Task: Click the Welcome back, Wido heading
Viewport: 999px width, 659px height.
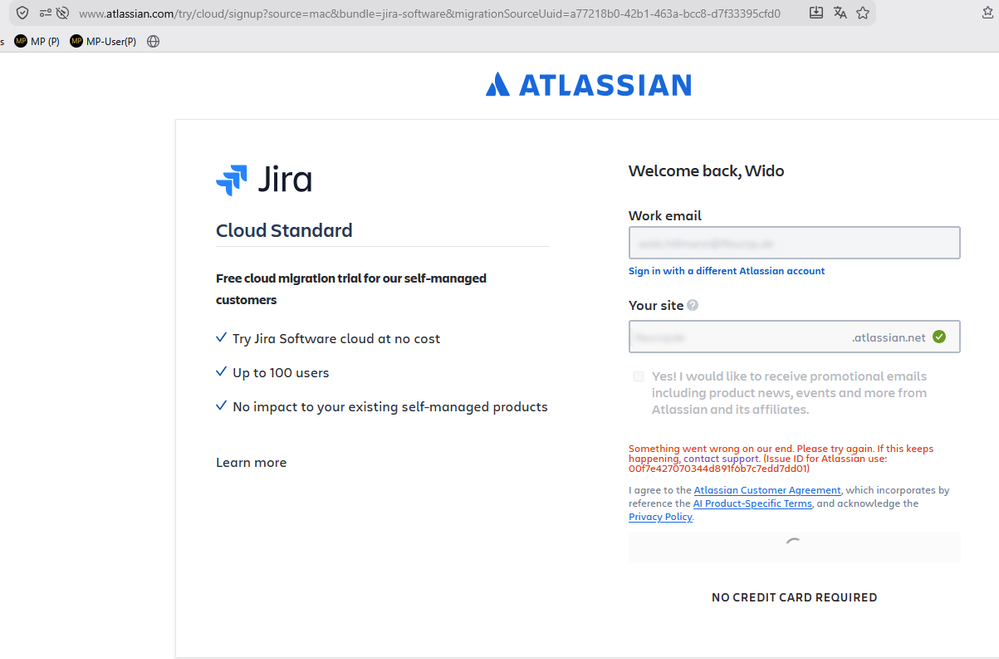Action: click(x=706, y=171)
